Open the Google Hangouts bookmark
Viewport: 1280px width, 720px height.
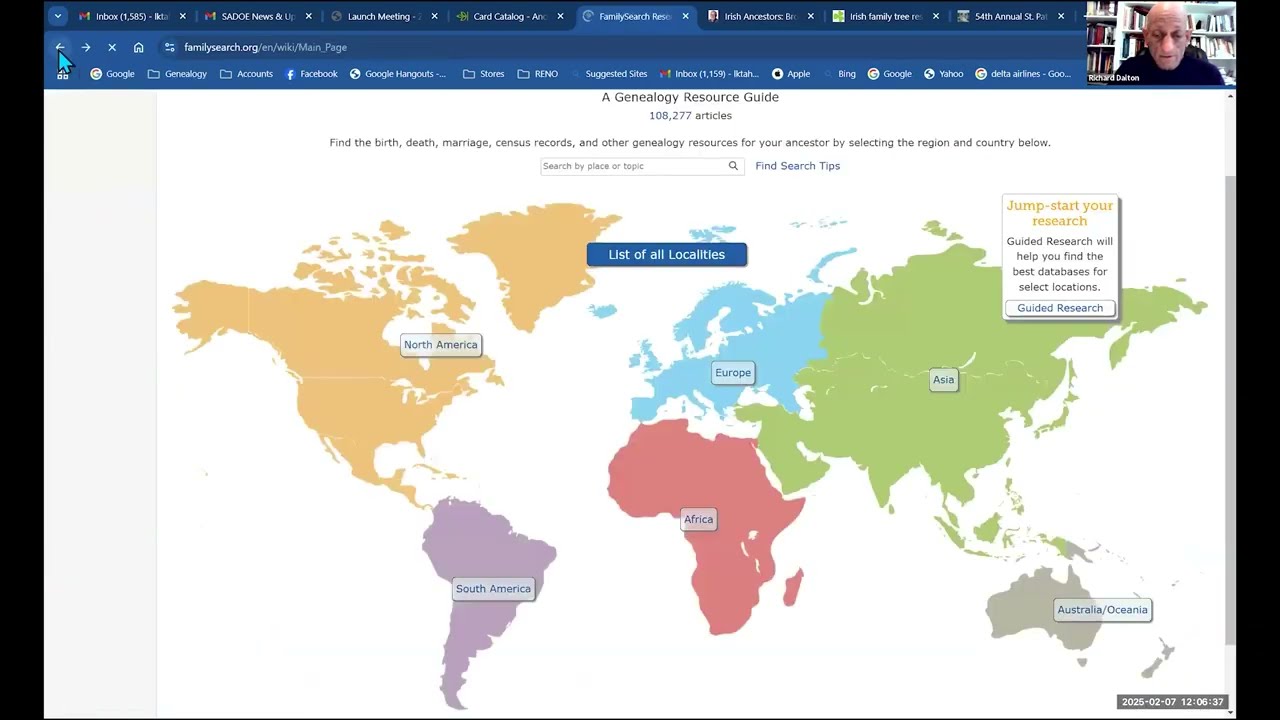tap(398, 74)
